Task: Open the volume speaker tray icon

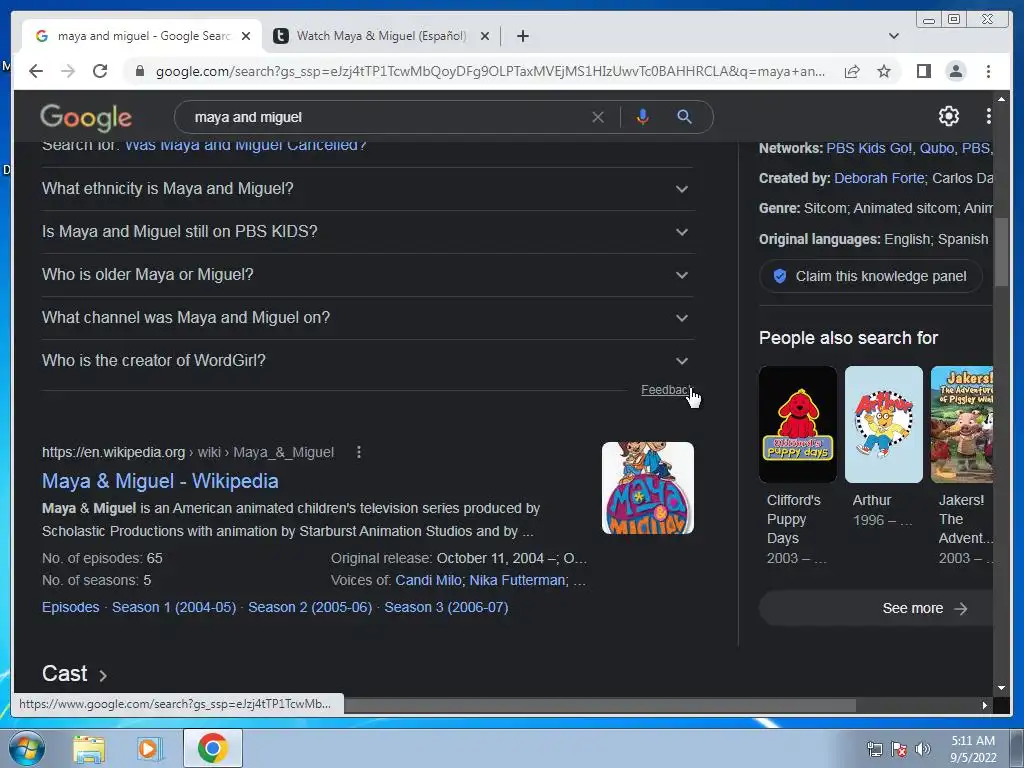Action: pyautogui.click(x=923, y=749)
